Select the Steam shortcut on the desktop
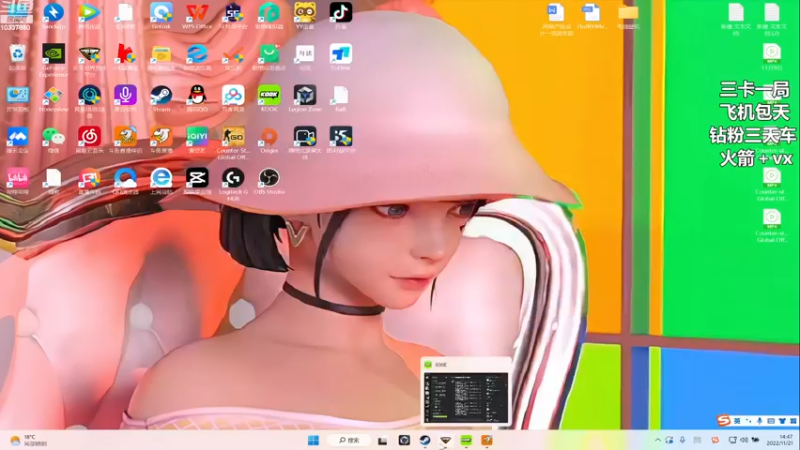Screen dimensions: 800x450 (161, 98)
